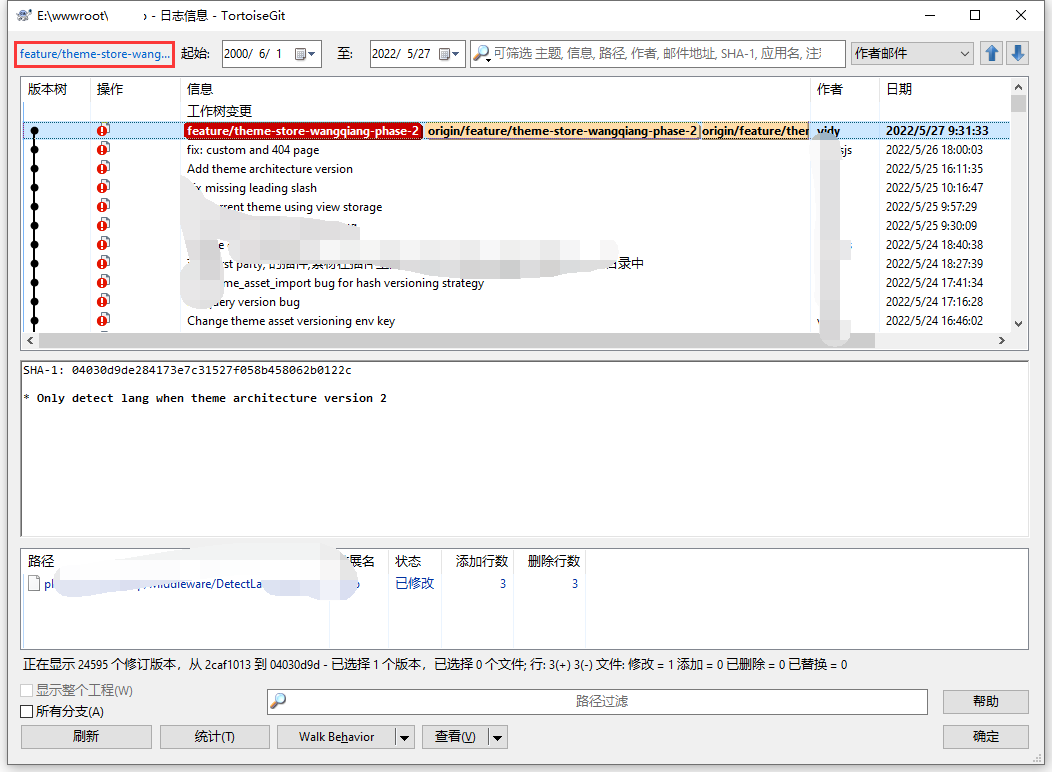Click the horizontal scrollbar left arrow

30,341
